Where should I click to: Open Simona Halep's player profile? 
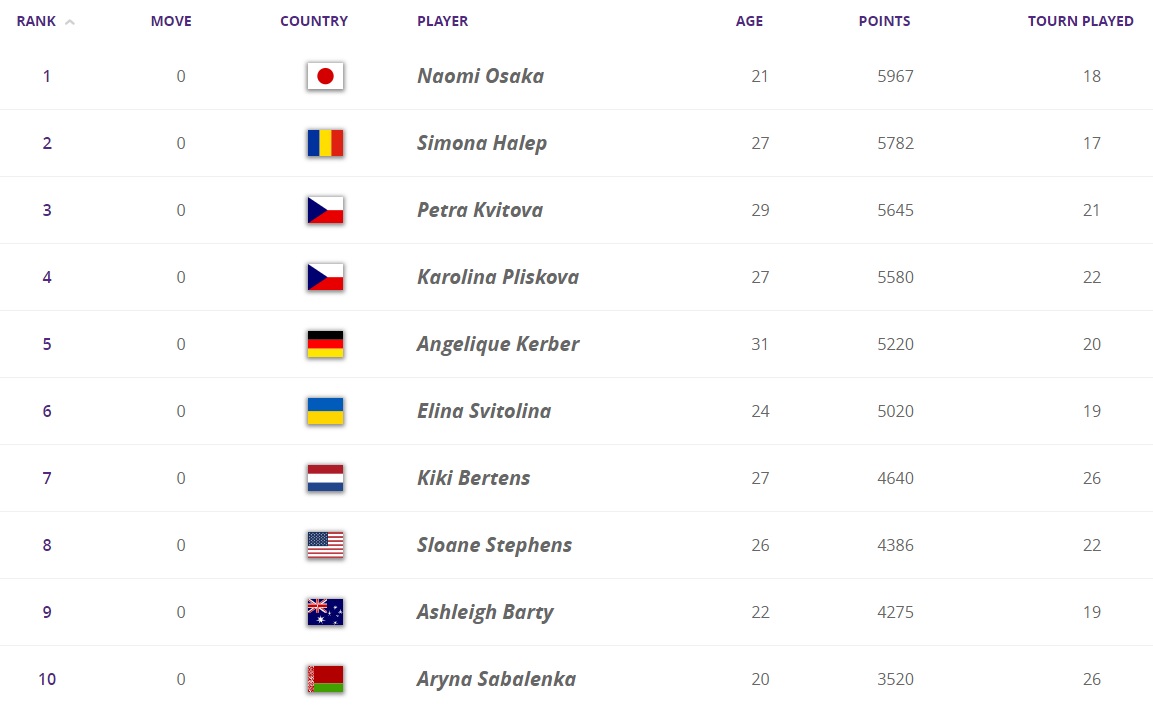coord(481,143)
